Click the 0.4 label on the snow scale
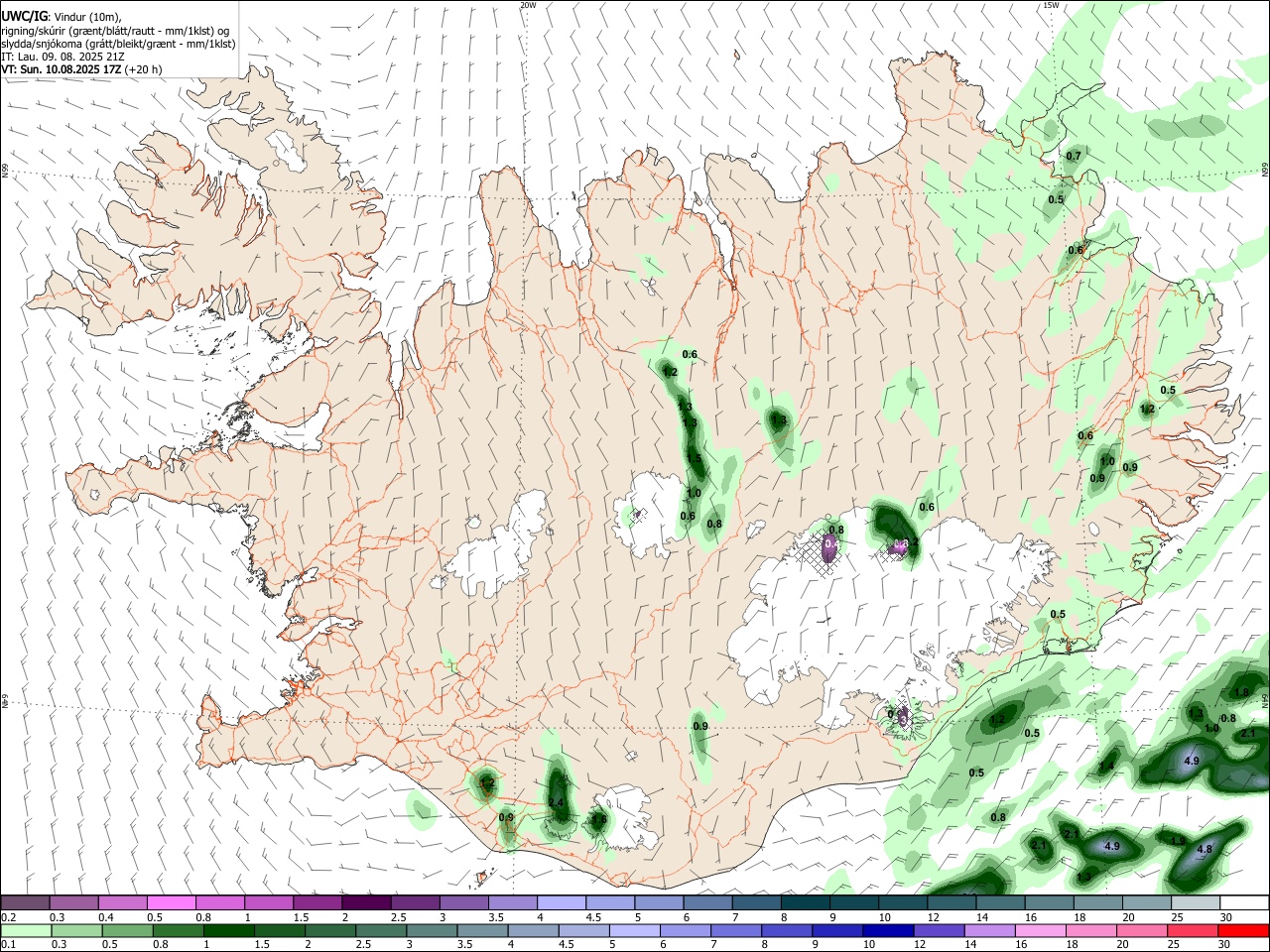The width and height of the screenshot is (1270, 952). (106, 917)
